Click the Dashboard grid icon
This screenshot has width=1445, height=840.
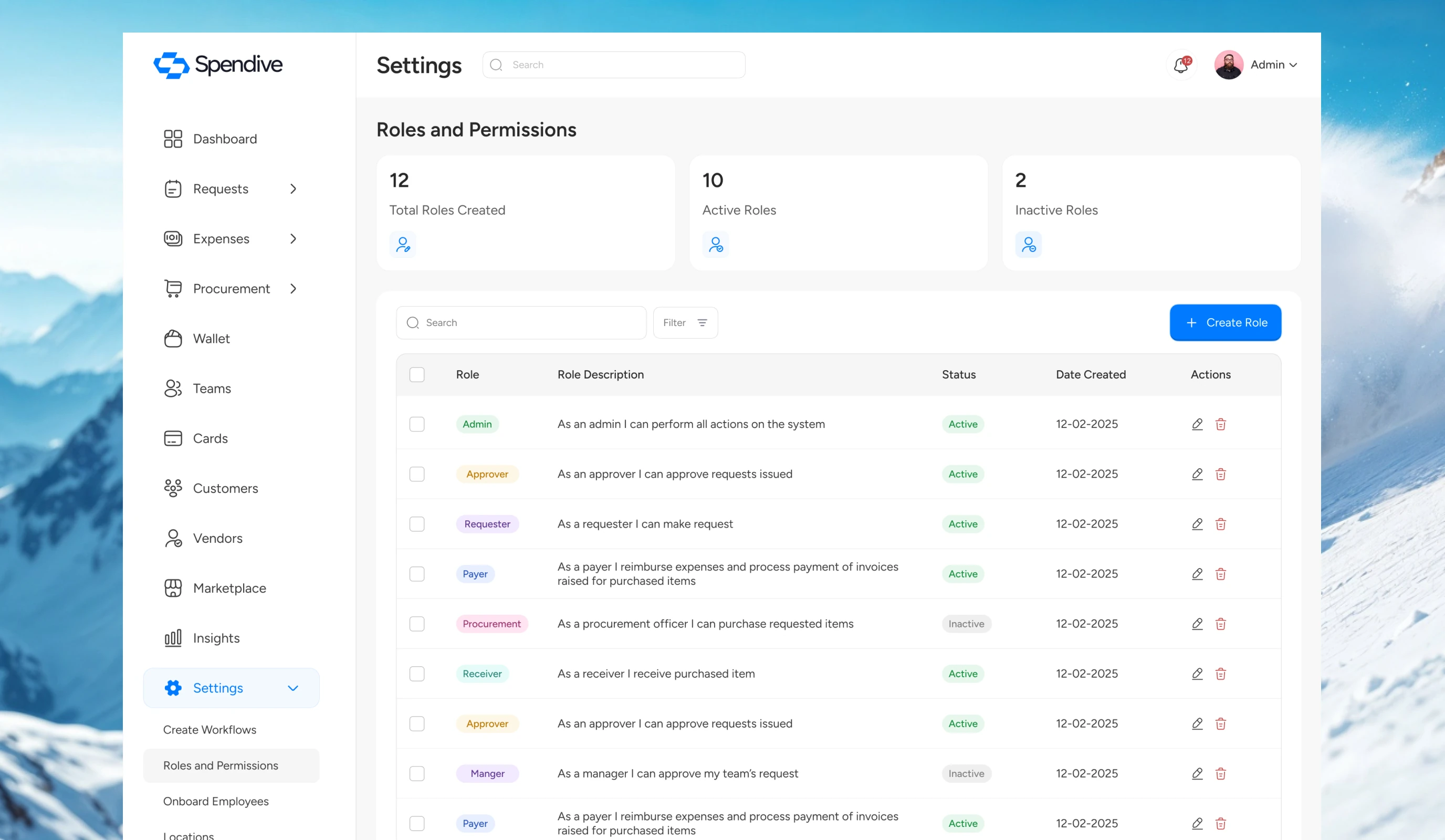[173, 139]
